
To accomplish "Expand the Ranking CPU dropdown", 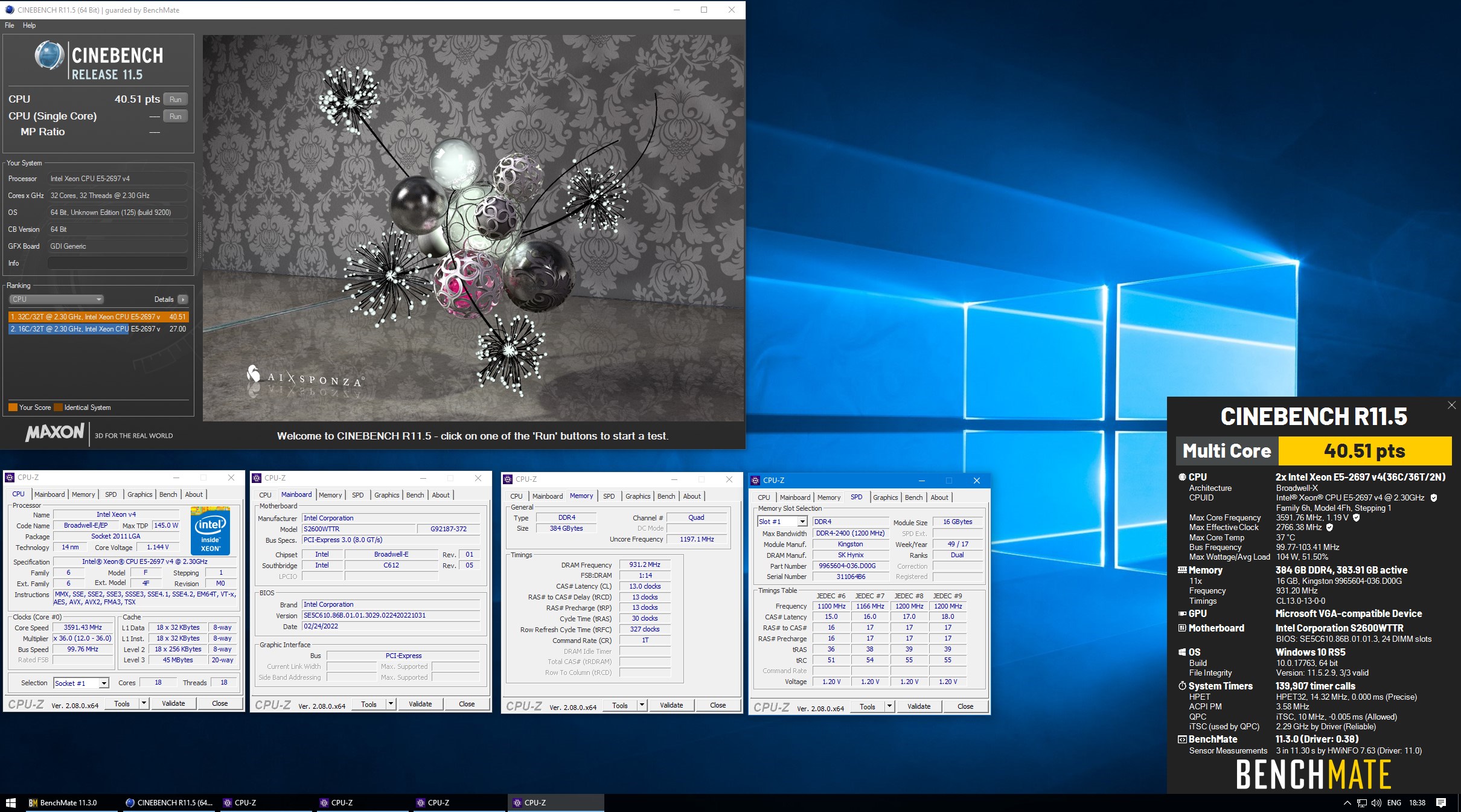I will (x=56, y=299).
